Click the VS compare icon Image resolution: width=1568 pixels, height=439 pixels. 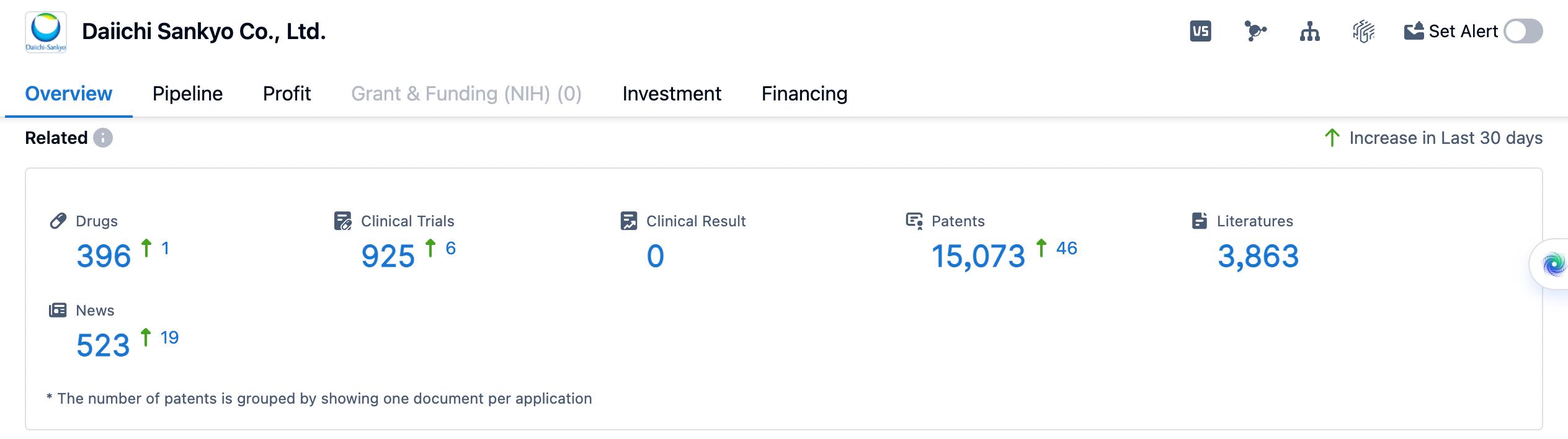1200,31
